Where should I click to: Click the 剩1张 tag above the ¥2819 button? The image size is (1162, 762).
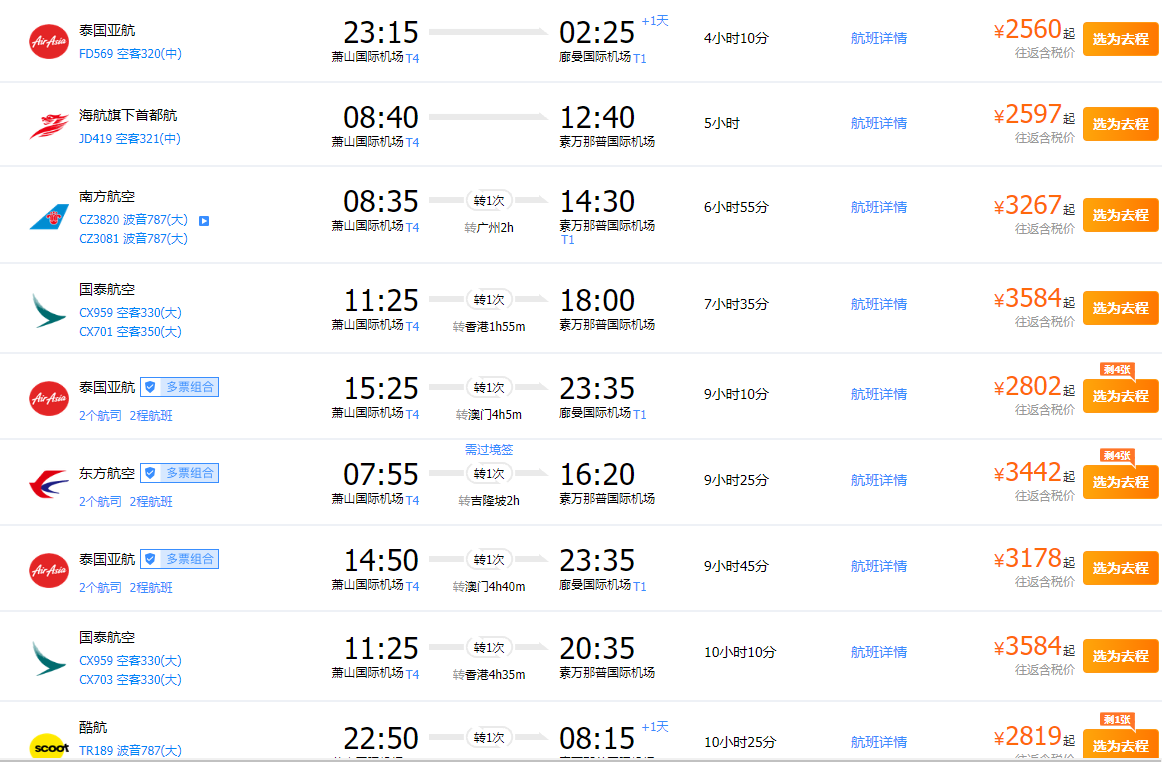click(1116, 719)
